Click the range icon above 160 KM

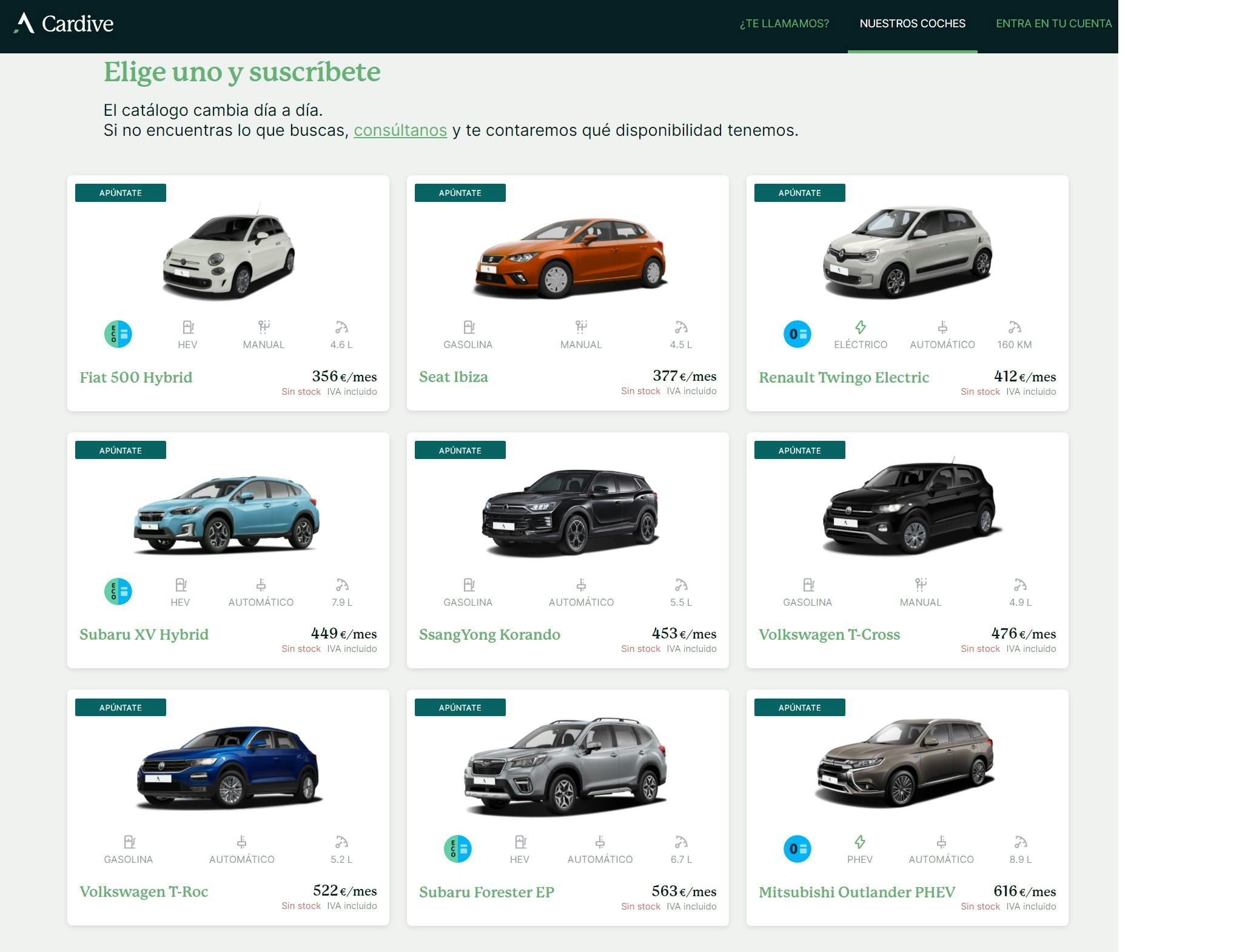click(1015, 327)
